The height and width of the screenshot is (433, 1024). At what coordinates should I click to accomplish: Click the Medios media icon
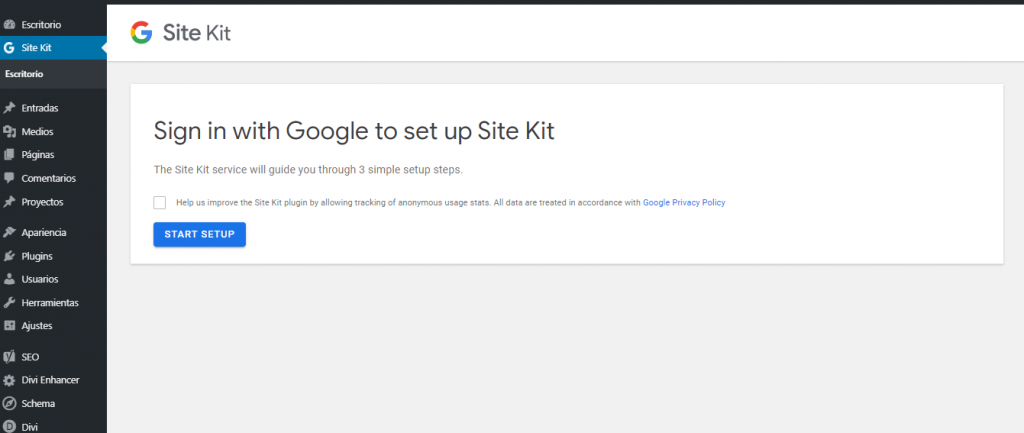[9, 131]
